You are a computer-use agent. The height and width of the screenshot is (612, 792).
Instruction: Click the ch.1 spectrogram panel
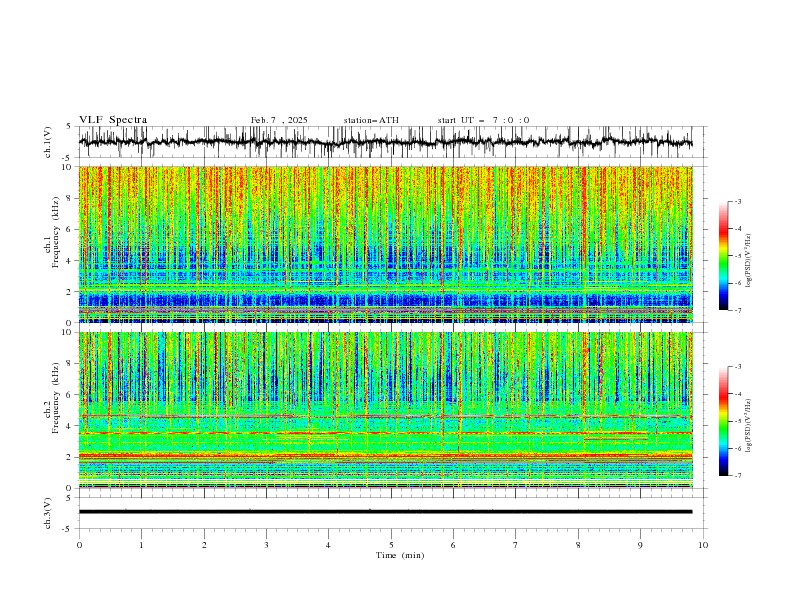386,244
